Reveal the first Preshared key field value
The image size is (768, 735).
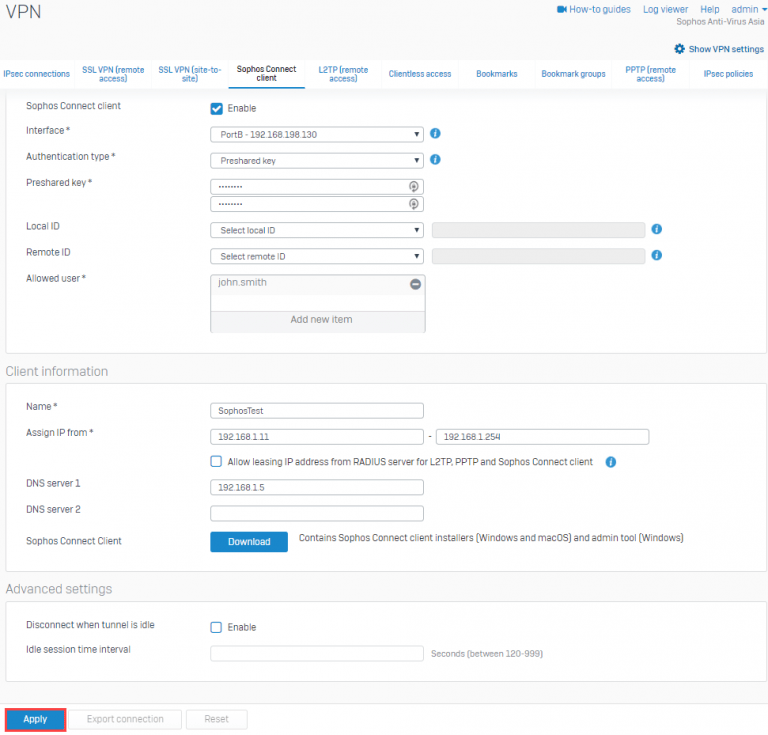click(x=413, y=187)
